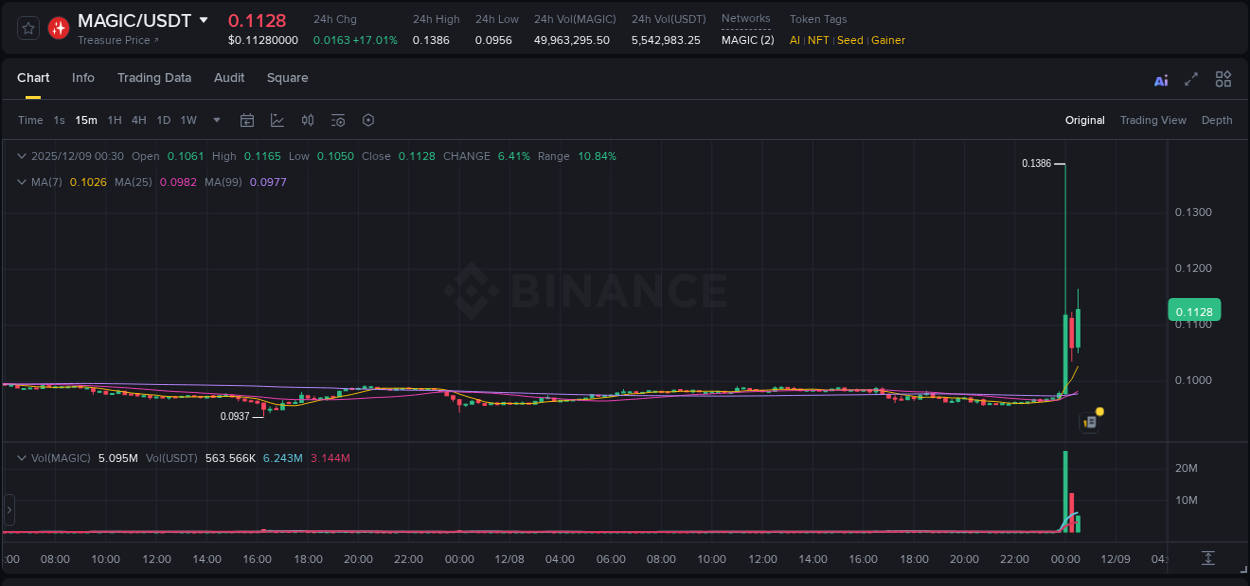Open the chart display settings icon

[337, 120]
